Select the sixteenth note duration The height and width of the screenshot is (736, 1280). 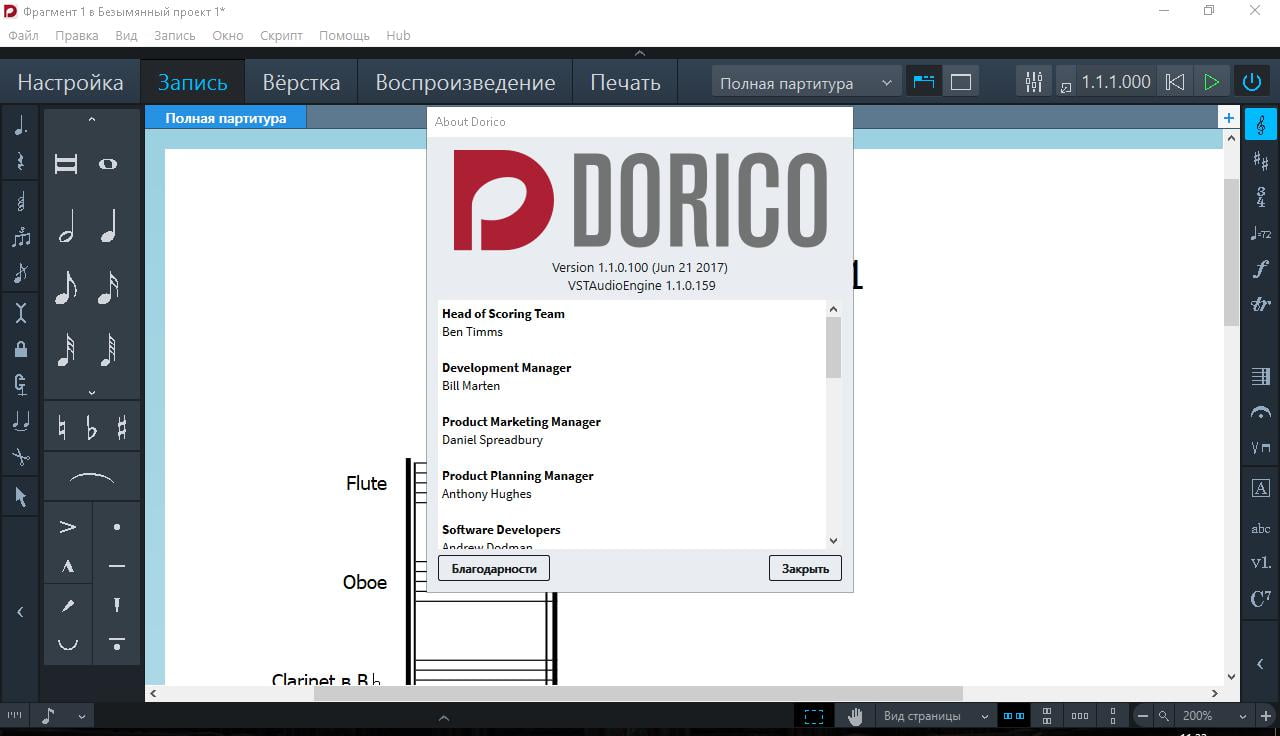108,288
